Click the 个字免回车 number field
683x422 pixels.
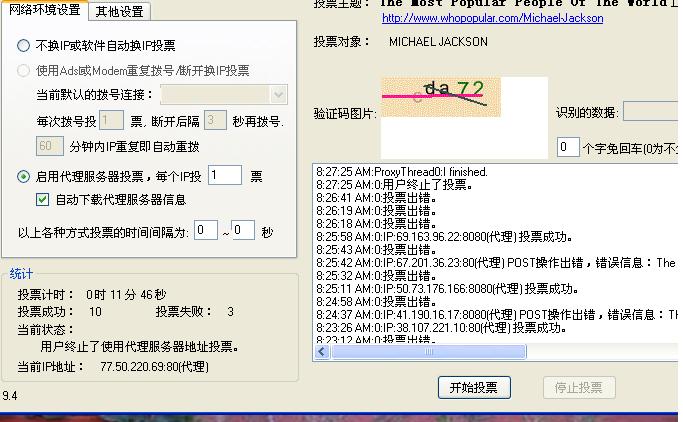(x=567, y=148)
